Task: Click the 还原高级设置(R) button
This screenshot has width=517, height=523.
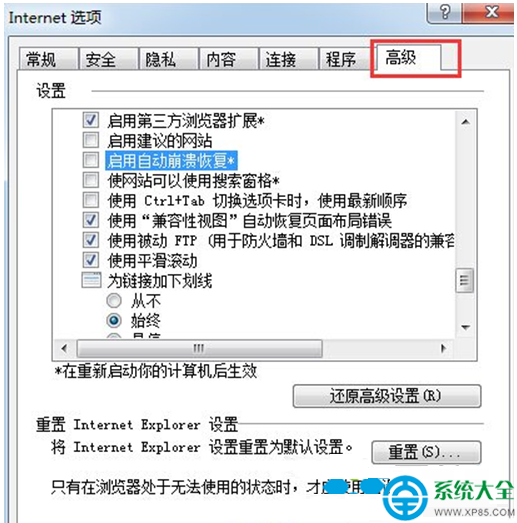Action: [x=387, y=396]
